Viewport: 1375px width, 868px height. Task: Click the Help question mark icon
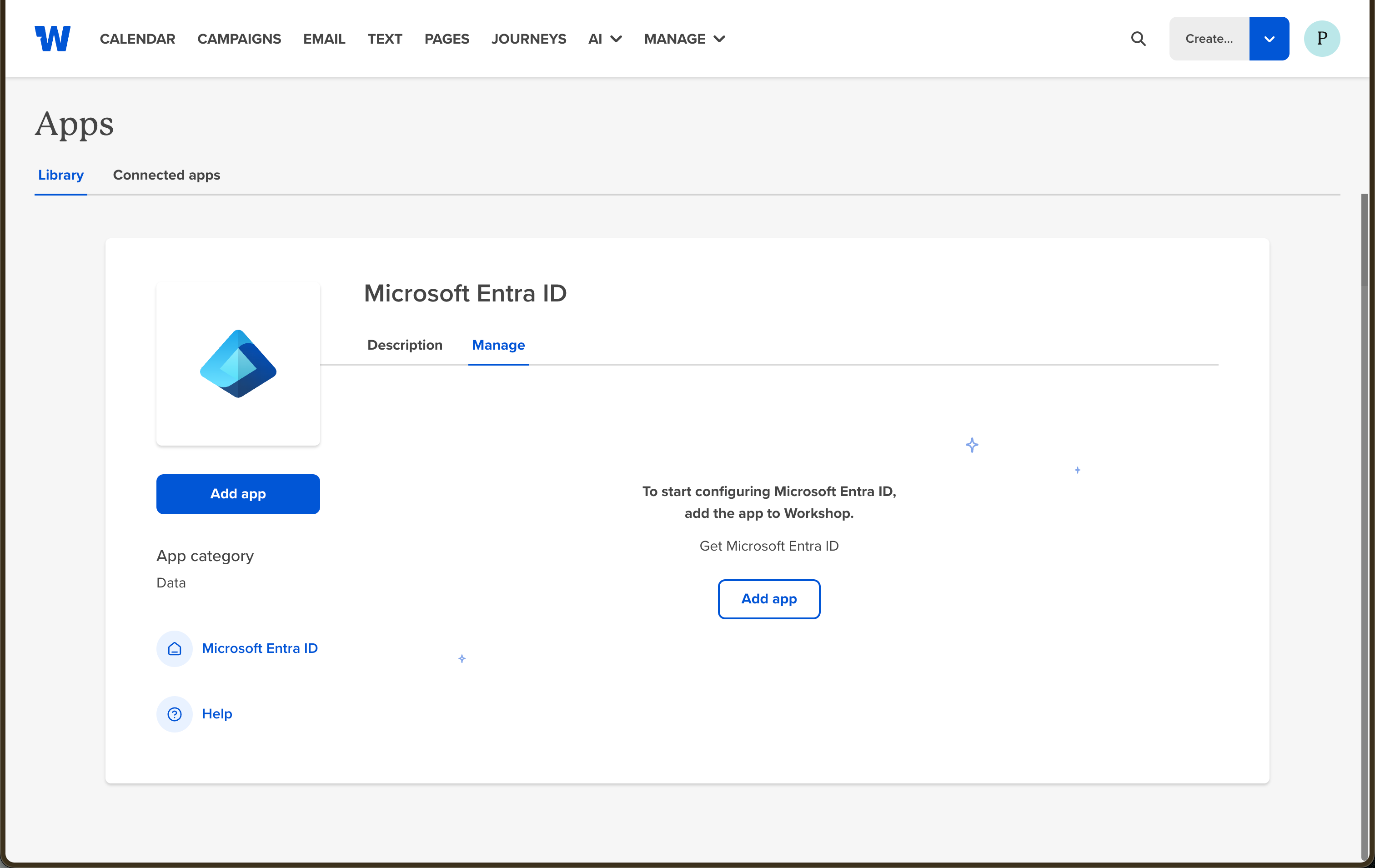[x=174, y=714]
